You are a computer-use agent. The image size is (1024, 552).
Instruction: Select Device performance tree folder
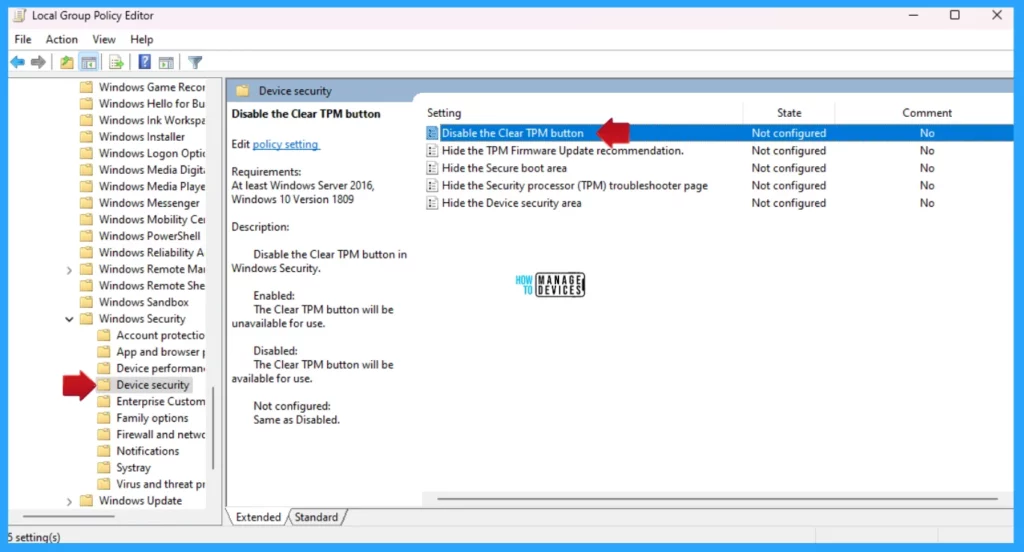[160, 368]
